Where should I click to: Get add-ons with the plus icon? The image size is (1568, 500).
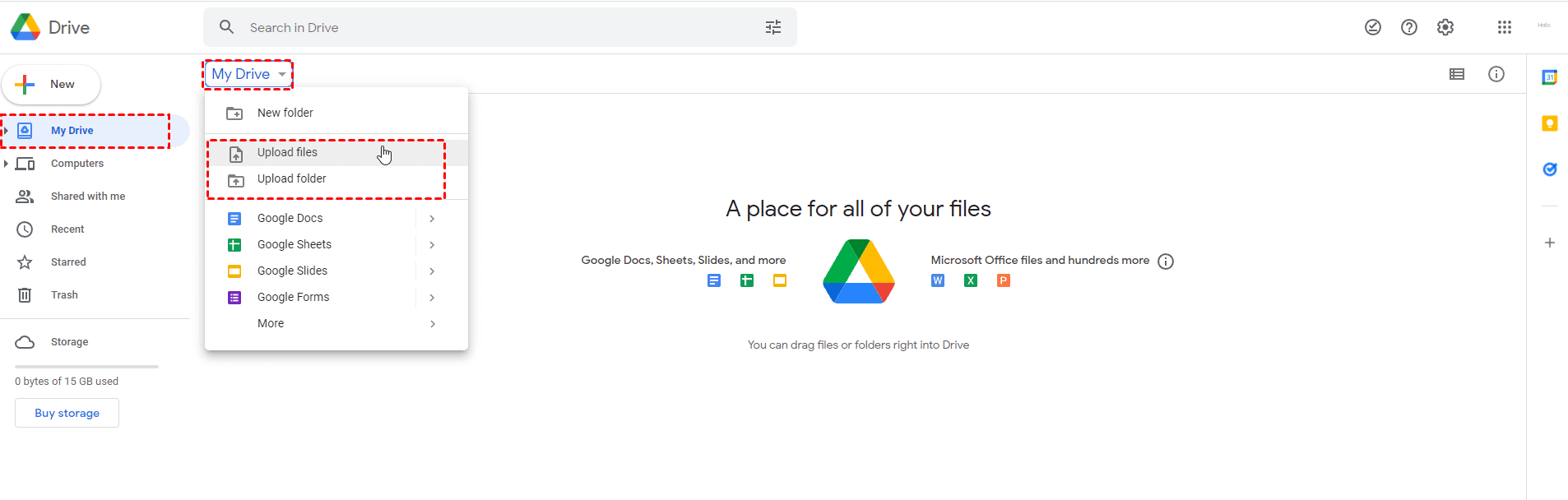tap(1550, 243)
